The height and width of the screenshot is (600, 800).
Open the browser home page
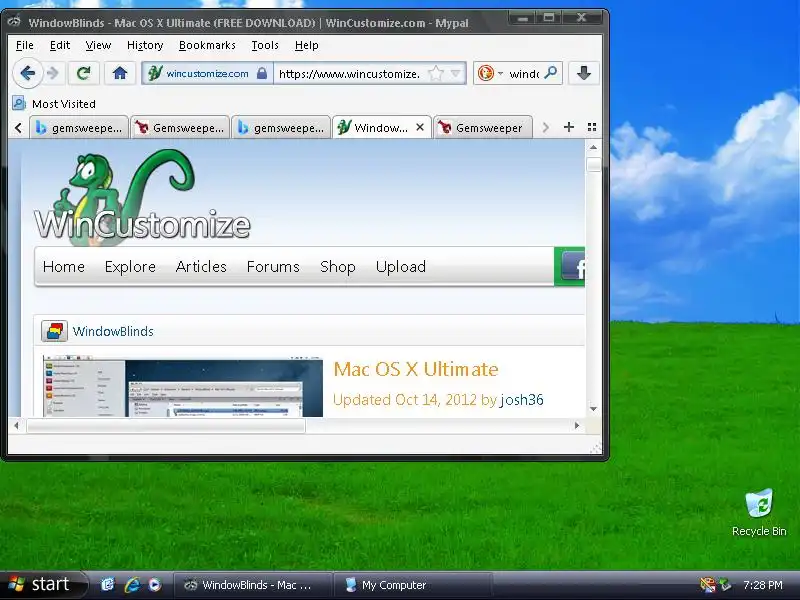pos(120,73)
